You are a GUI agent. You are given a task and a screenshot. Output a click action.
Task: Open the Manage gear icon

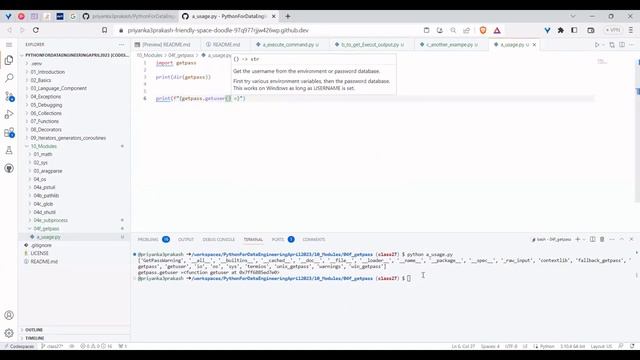tap(9, 333)
